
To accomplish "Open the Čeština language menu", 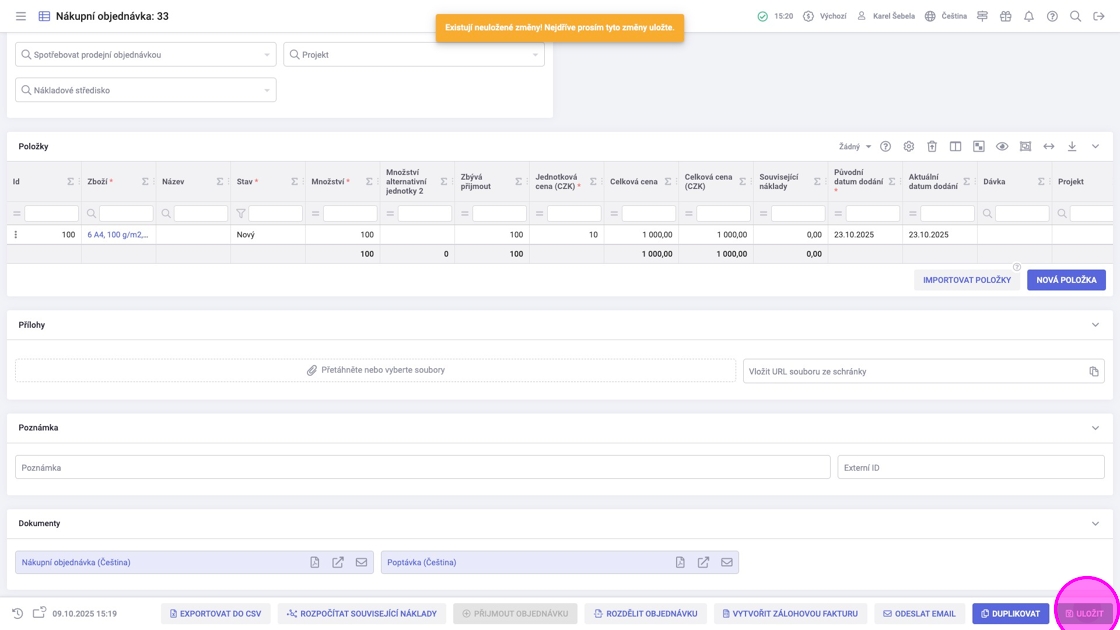I will tap(945, 16).
